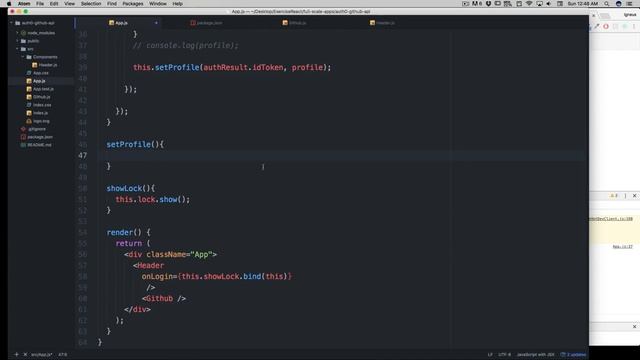Open logo.svg in the tree view

(x=41, y=121)
